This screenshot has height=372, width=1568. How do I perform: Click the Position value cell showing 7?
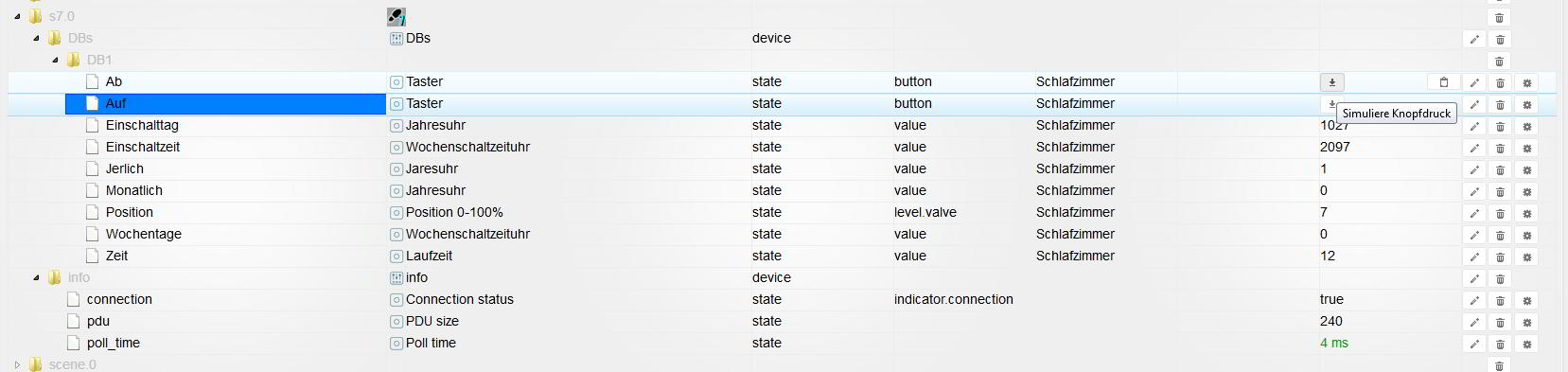coord(1323,212)
